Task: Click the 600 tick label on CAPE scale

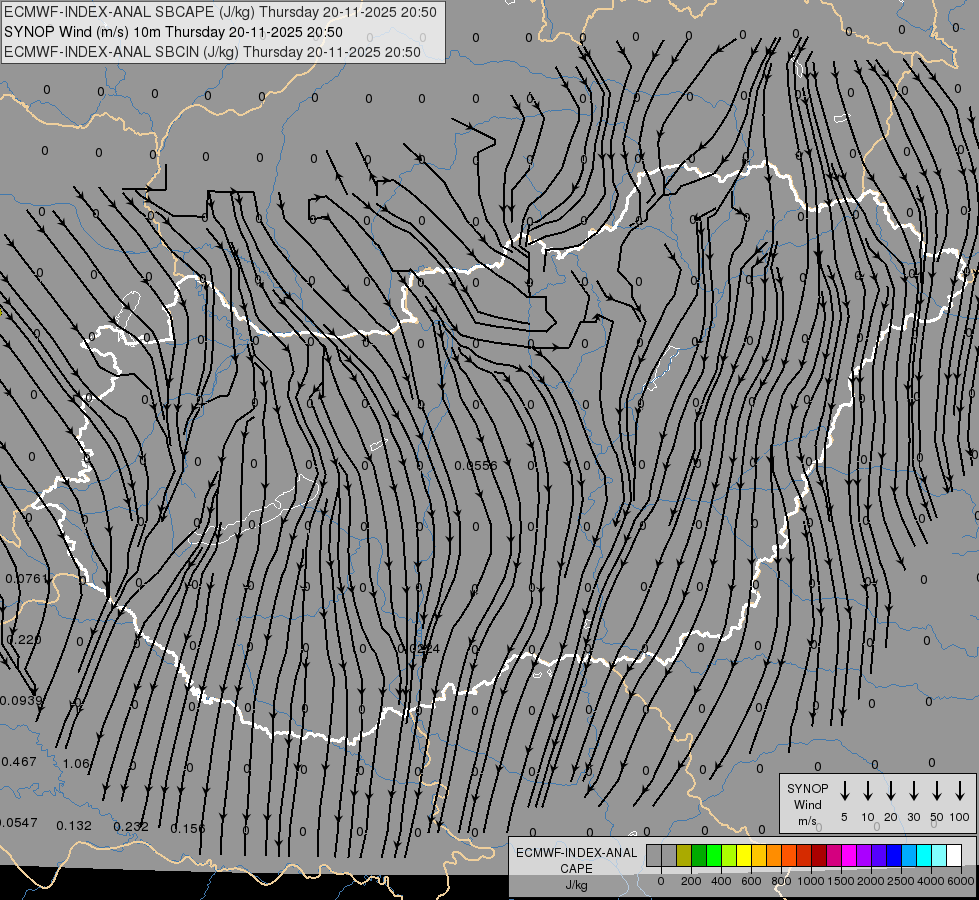Action: 751,881
